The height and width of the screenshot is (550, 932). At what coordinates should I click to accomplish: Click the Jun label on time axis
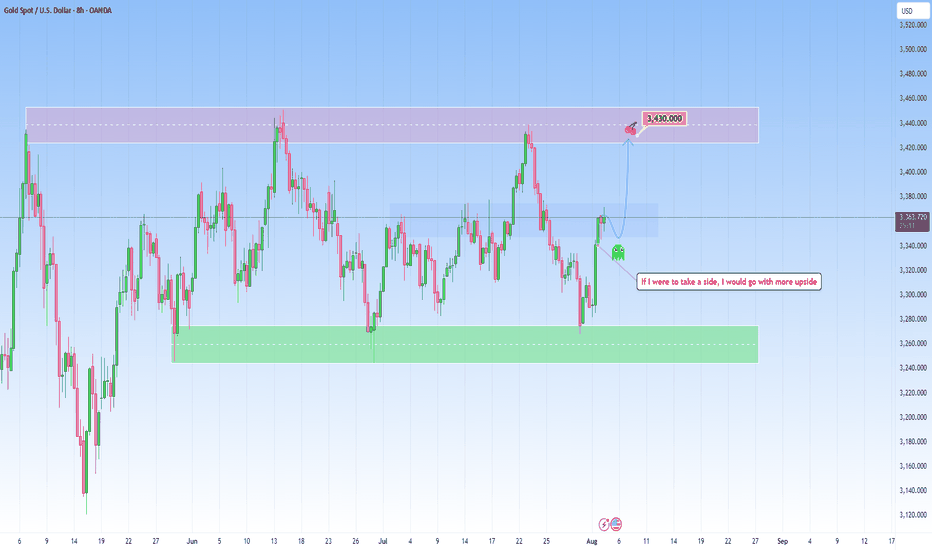click(191, 541)
